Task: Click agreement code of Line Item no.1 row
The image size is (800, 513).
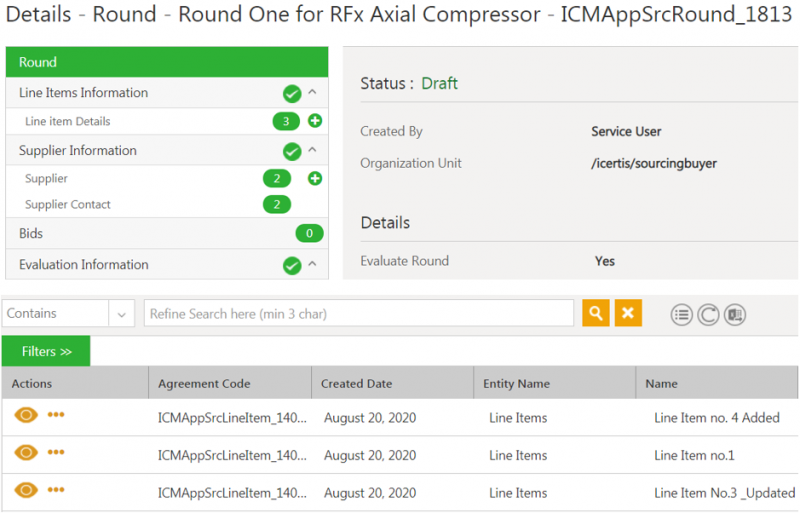Action: point(232,455)
